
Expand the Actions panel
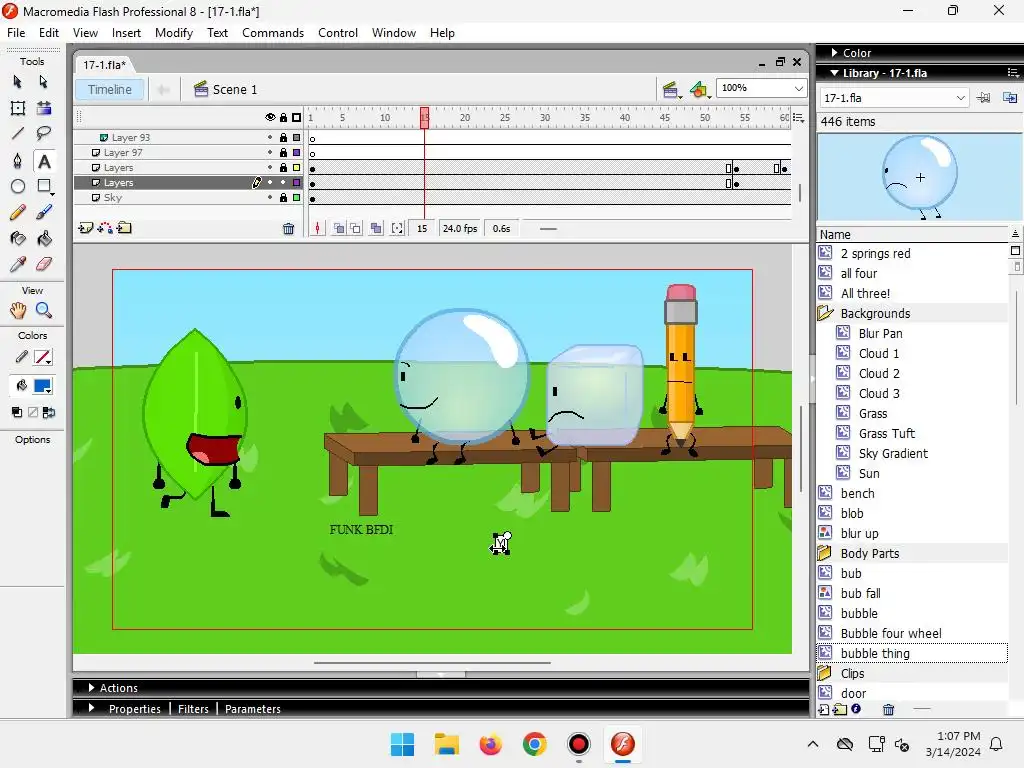pos(91,688)
